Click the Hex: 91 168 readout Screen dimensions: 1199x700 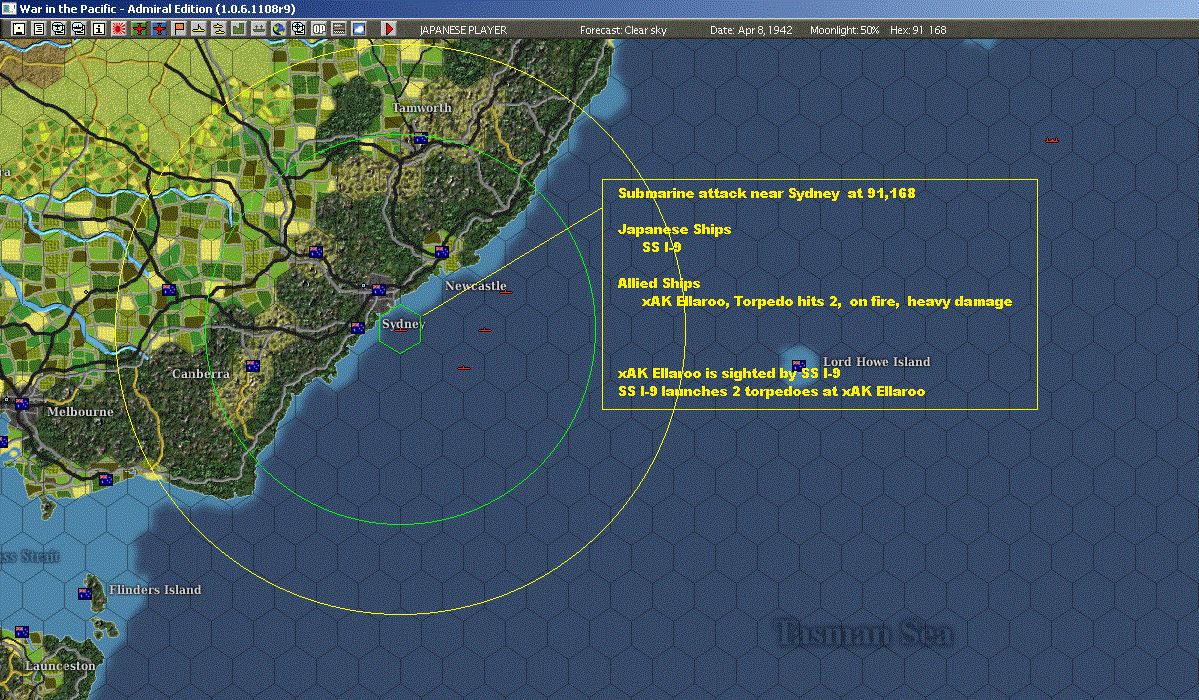[918, 30]
